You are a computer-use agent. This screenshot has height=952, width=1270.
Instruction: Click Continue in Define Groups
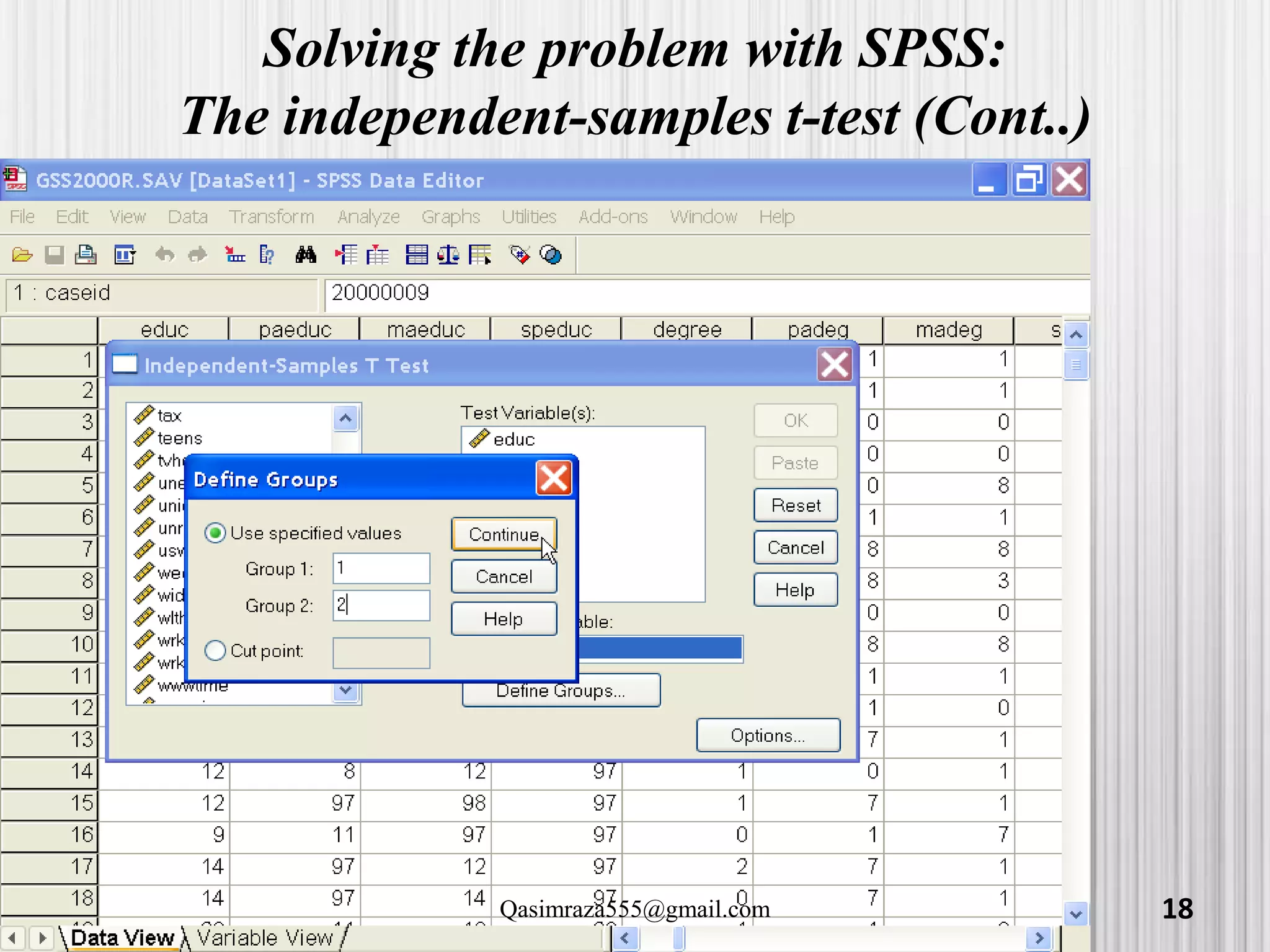pos(504,534)
